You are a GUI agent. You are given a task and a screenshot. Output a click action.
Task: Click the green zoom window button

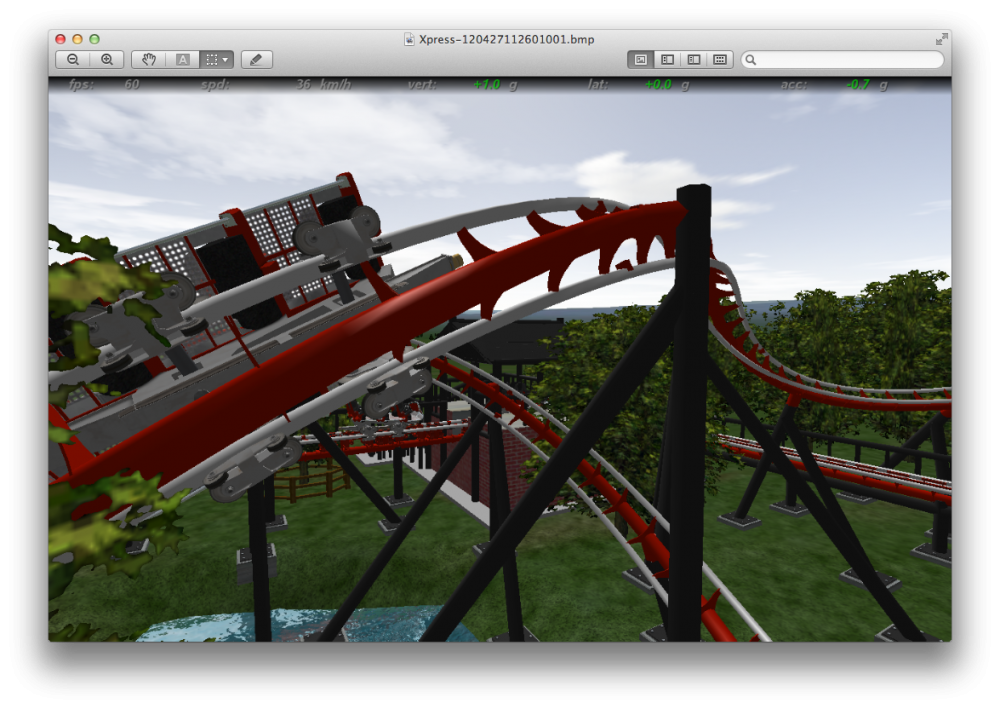click(x=94, y=39)
